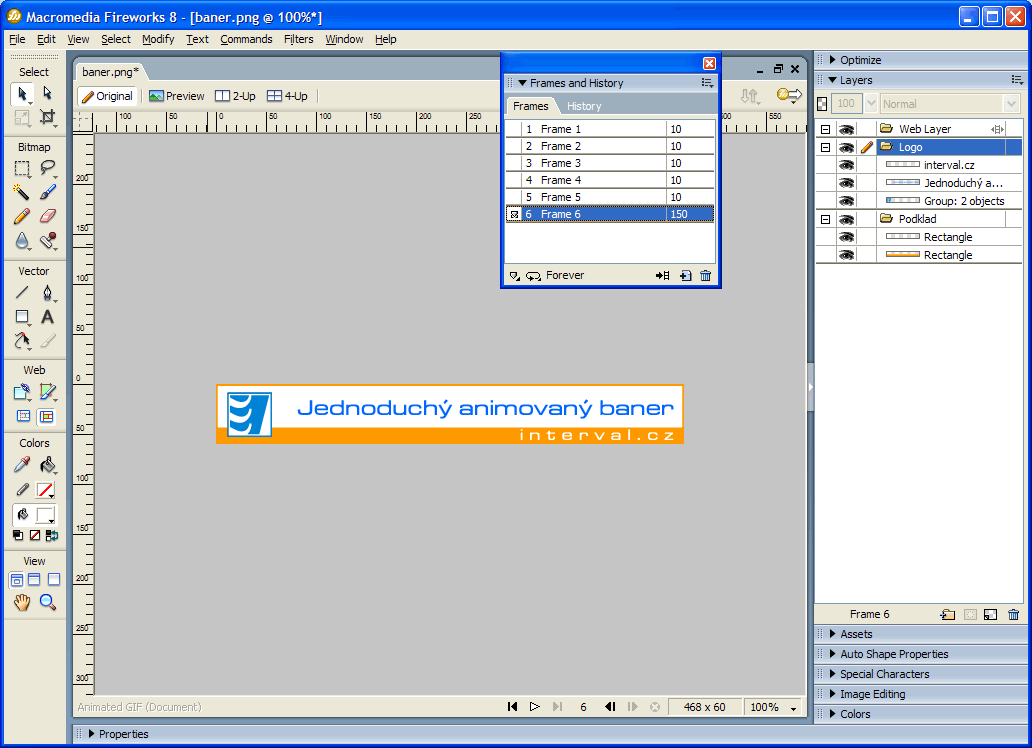Open the Modify menu
The image size is (1032, 748).
[x=158, y=39]
